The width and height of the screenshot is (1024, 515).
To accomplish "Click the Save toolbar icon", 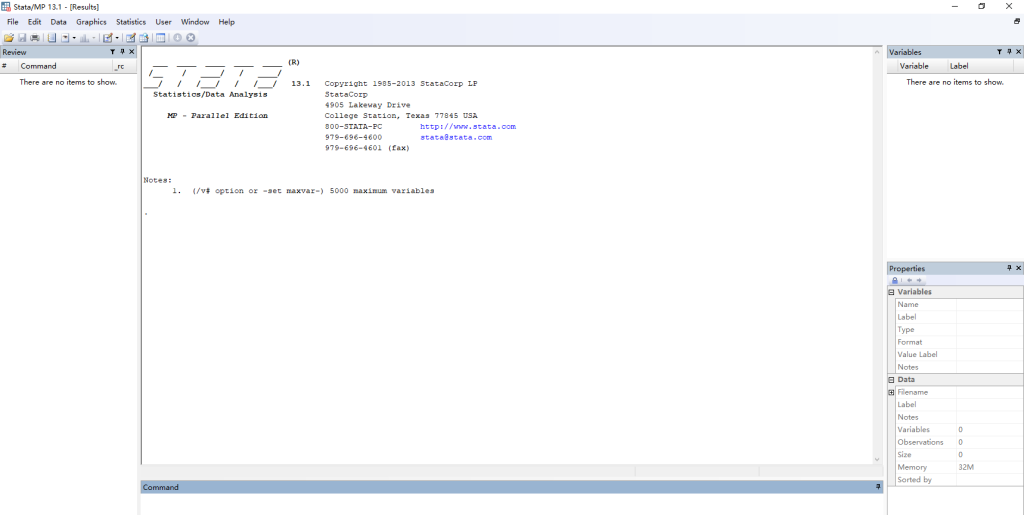I will pyautogui.click(x=22, y=38).
